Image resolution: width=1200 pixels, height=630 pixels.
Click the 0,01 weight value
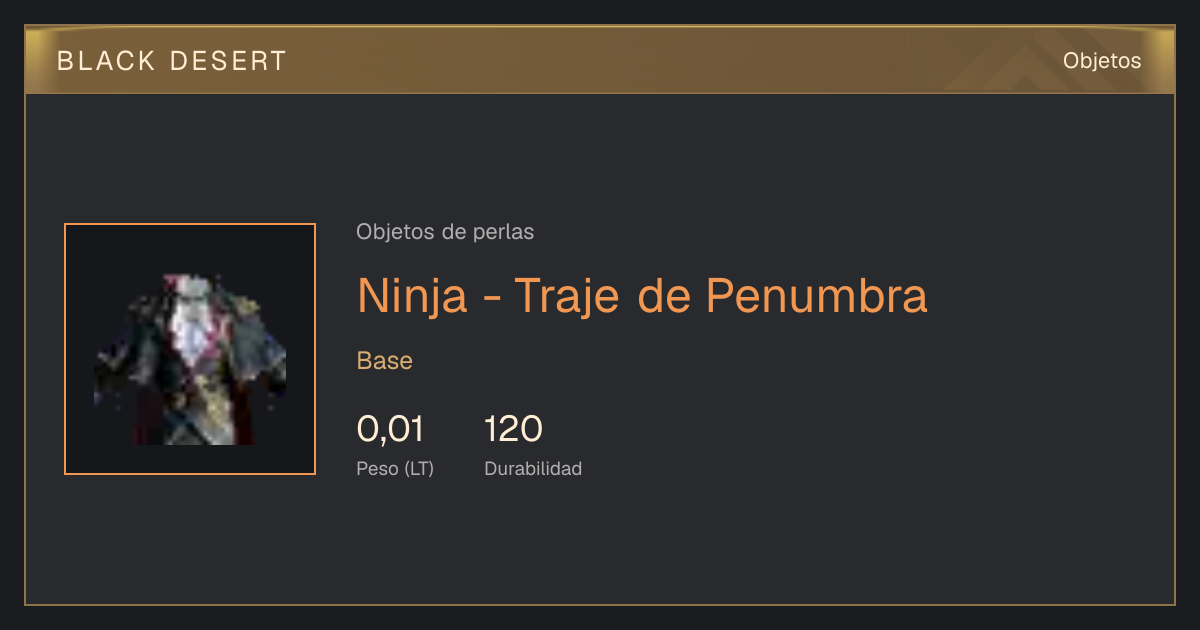click(390, 429)
